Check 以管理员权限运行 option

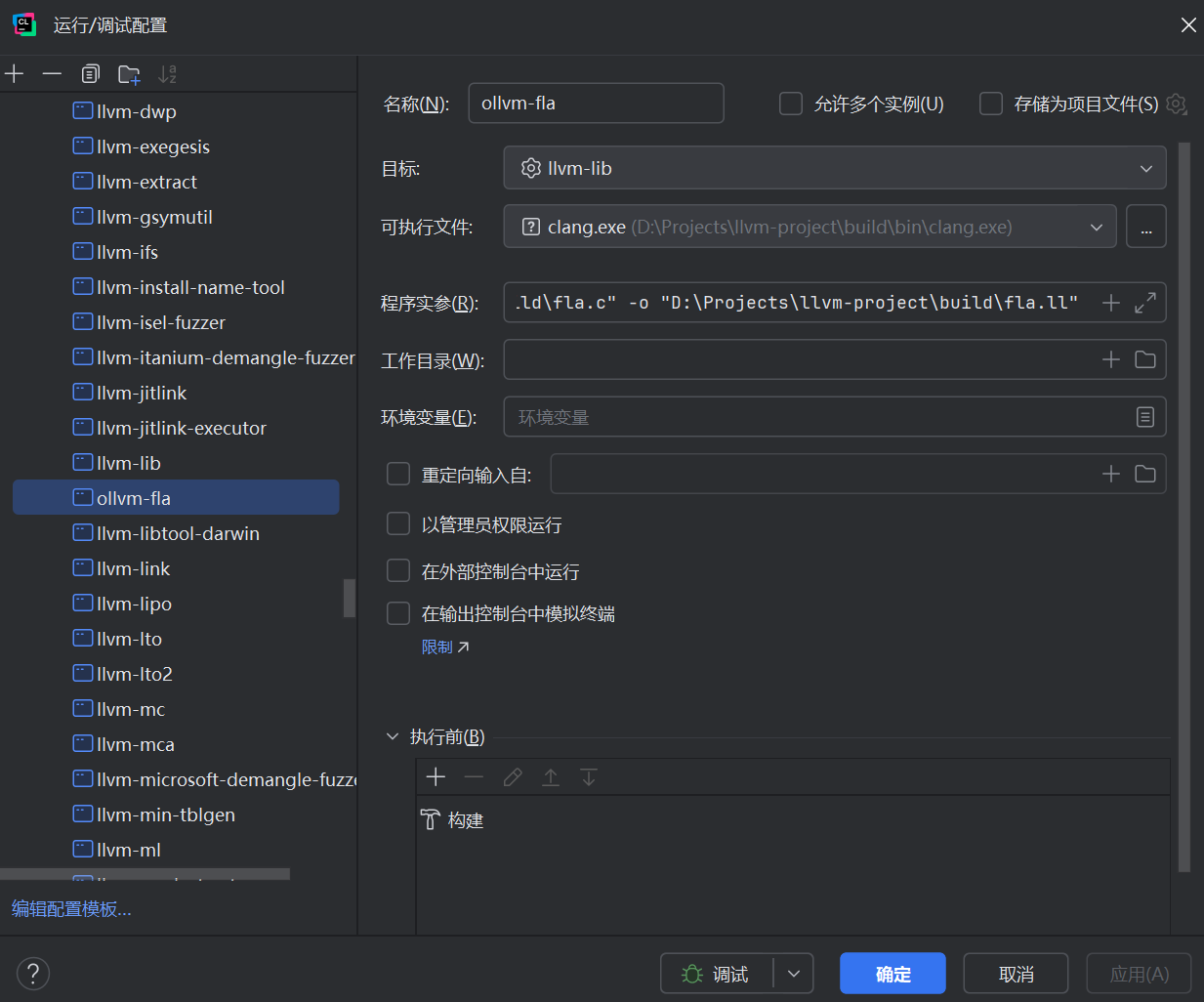pyautogui.click(x=398, y=523)
